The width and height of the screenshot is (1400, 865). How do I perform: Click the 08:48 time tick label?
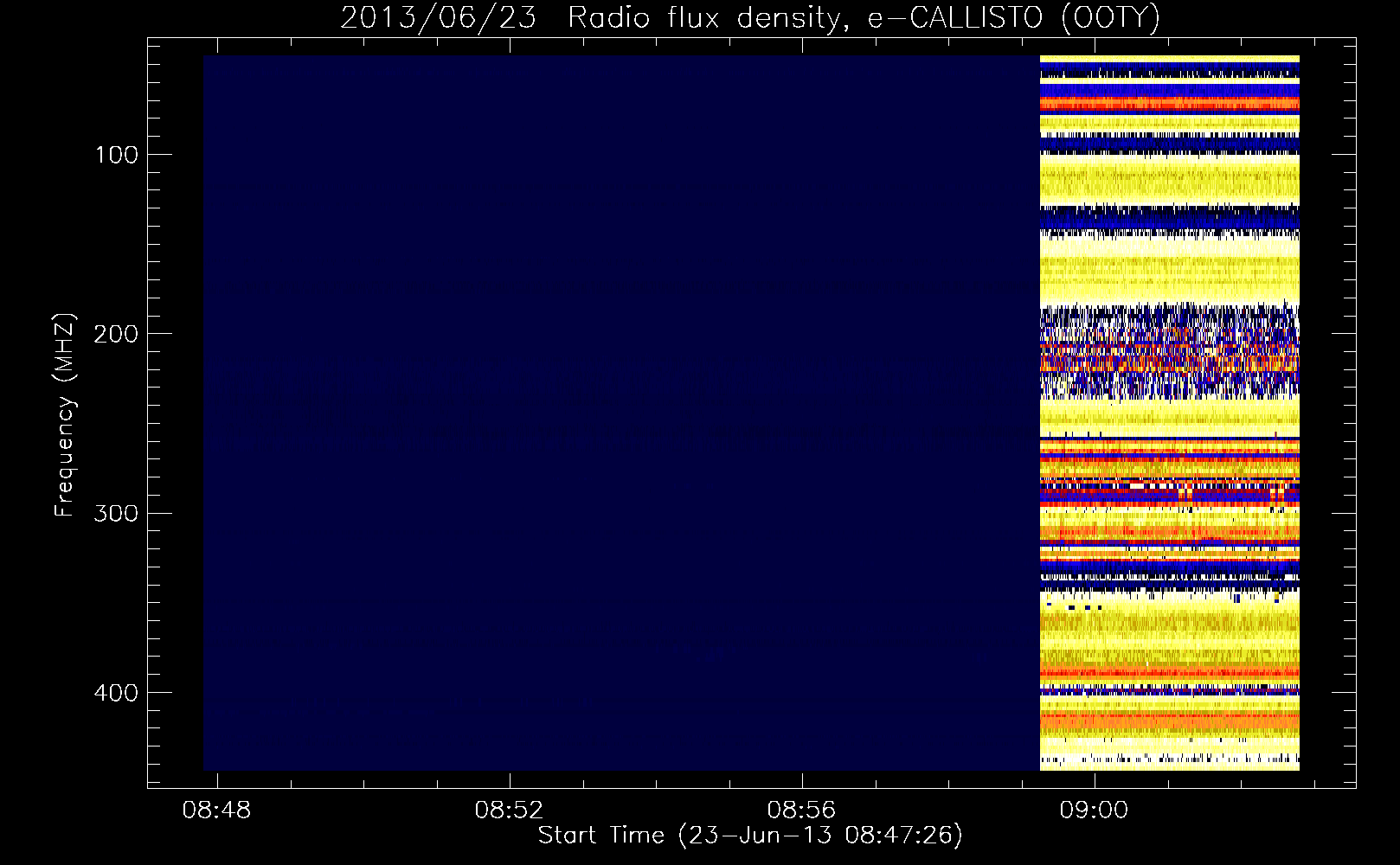point(216,810)
